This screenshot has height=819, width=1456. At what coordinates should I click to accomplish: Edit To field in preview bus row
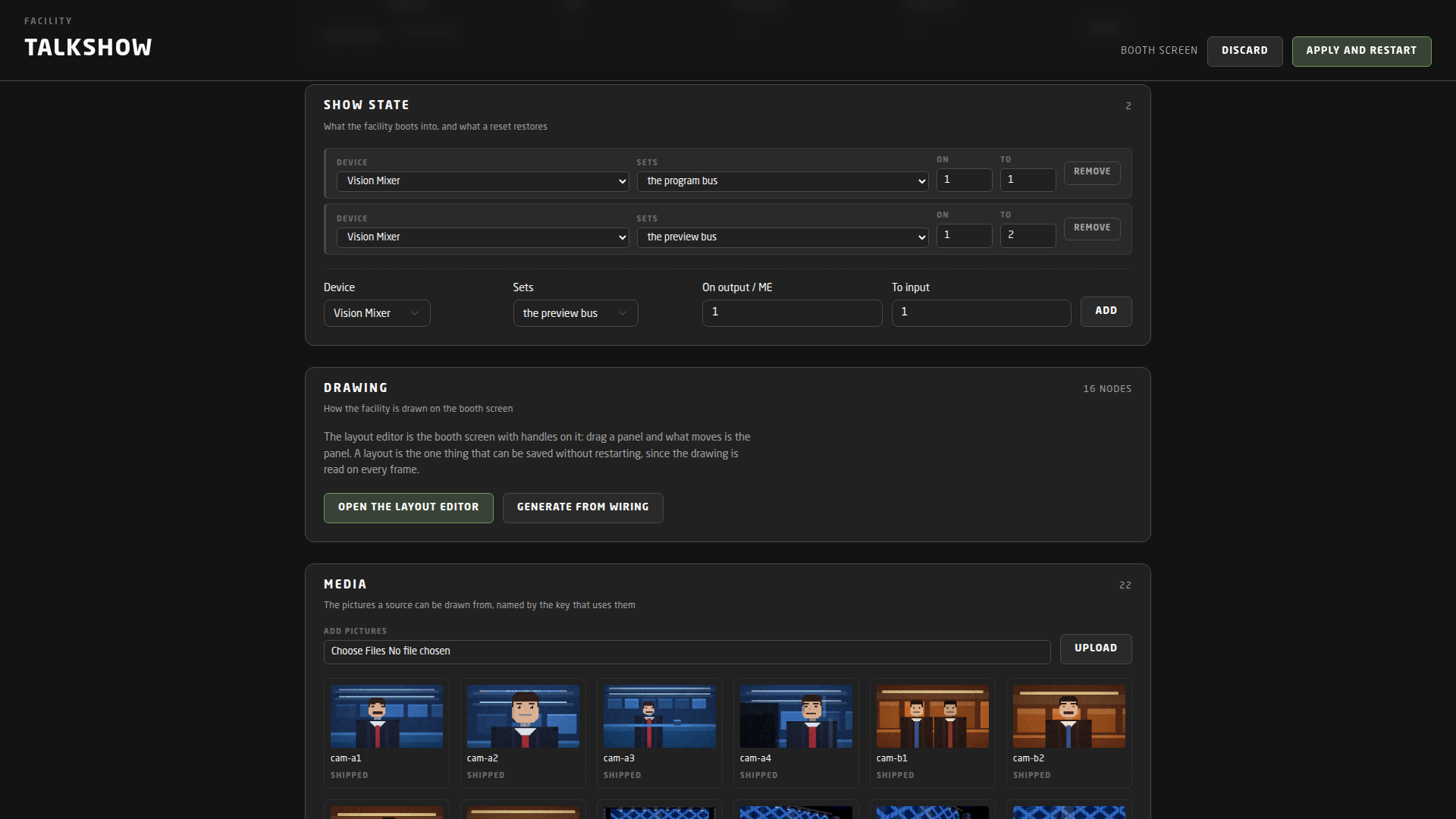pyautogui.click(x=1028, y=235)
